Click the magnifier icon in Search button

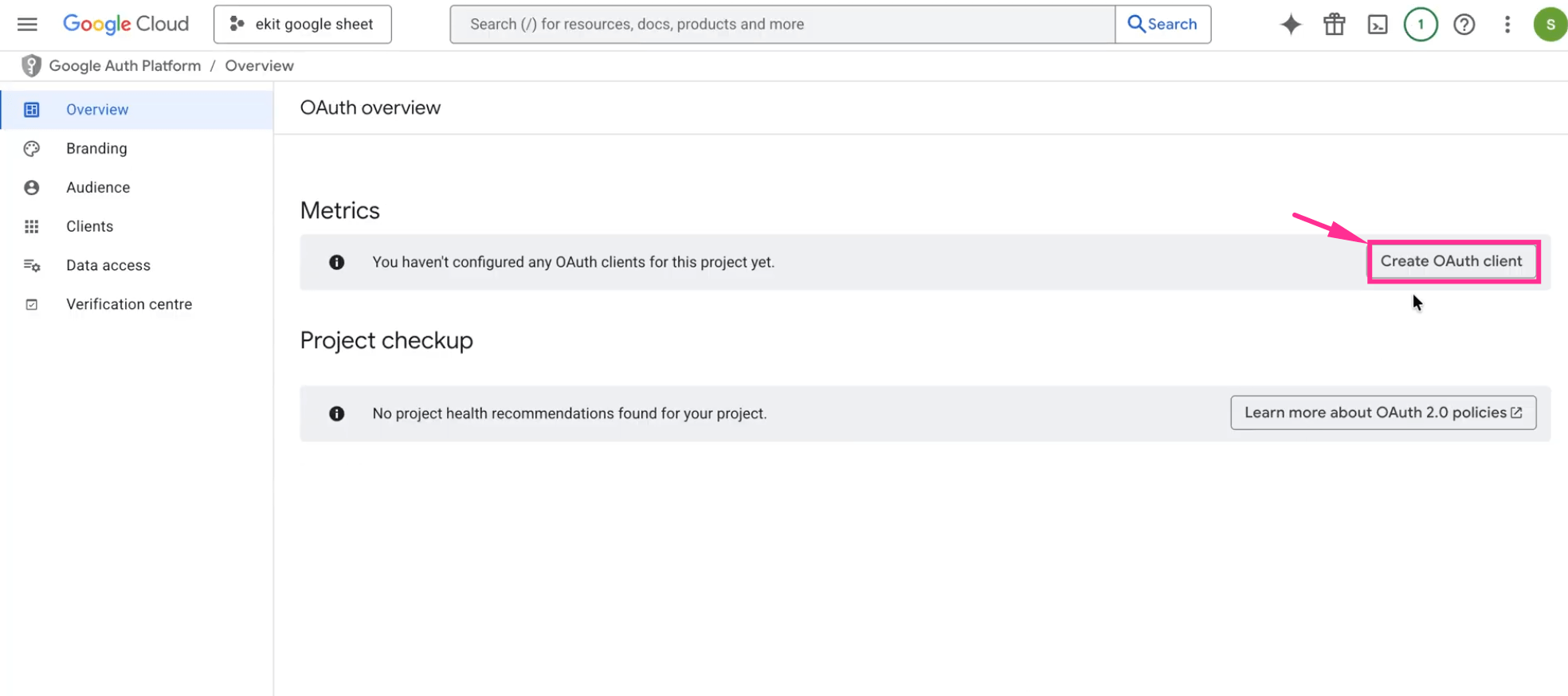[1136, 24]
